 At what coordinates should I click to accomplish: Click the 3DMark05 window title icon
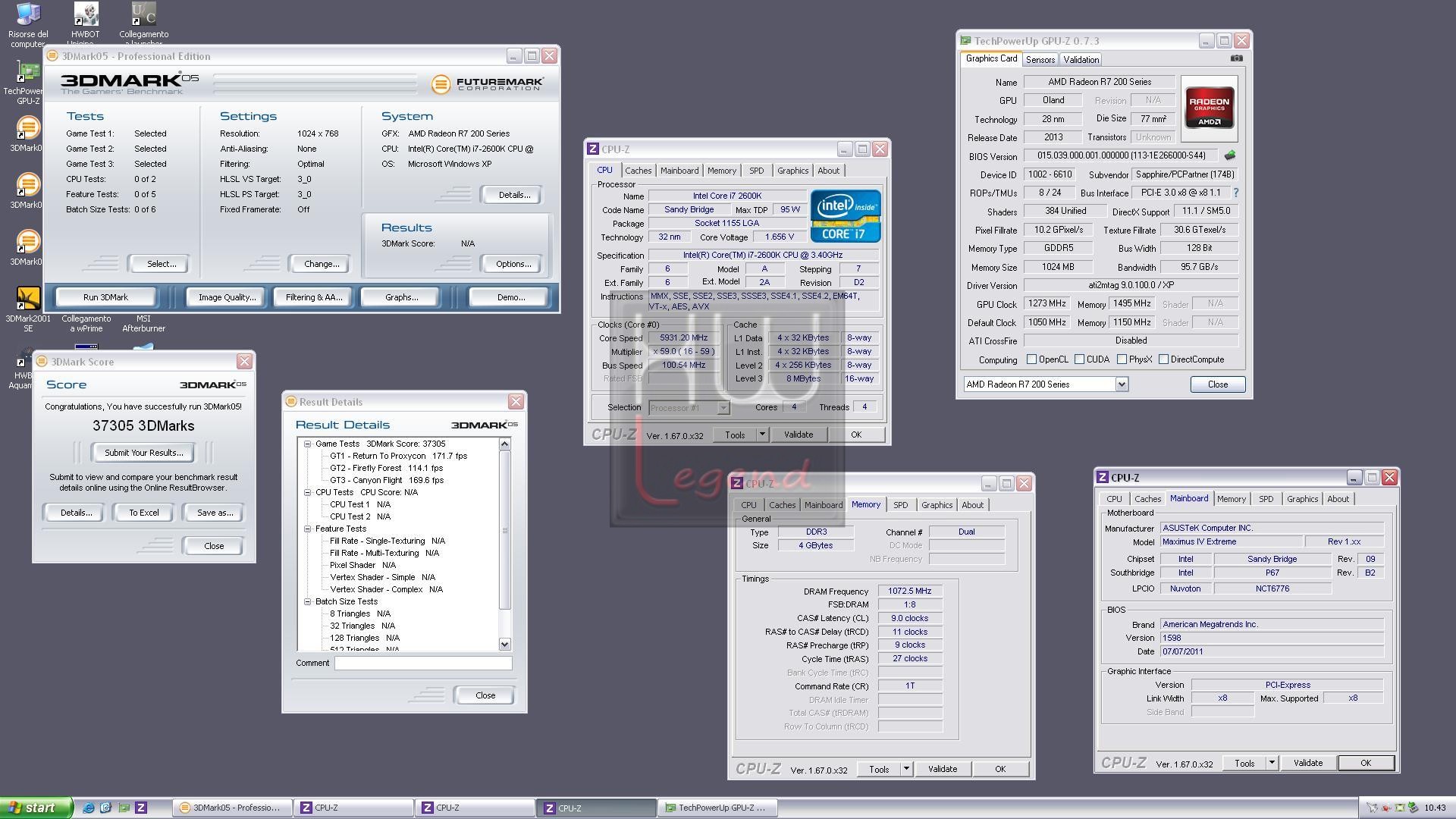[52, 56]
